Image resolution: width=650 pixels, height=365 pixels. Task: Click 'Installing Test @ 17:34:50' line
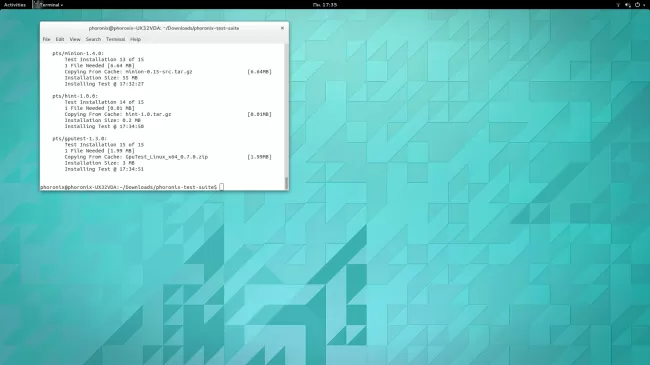coord(104,127)
